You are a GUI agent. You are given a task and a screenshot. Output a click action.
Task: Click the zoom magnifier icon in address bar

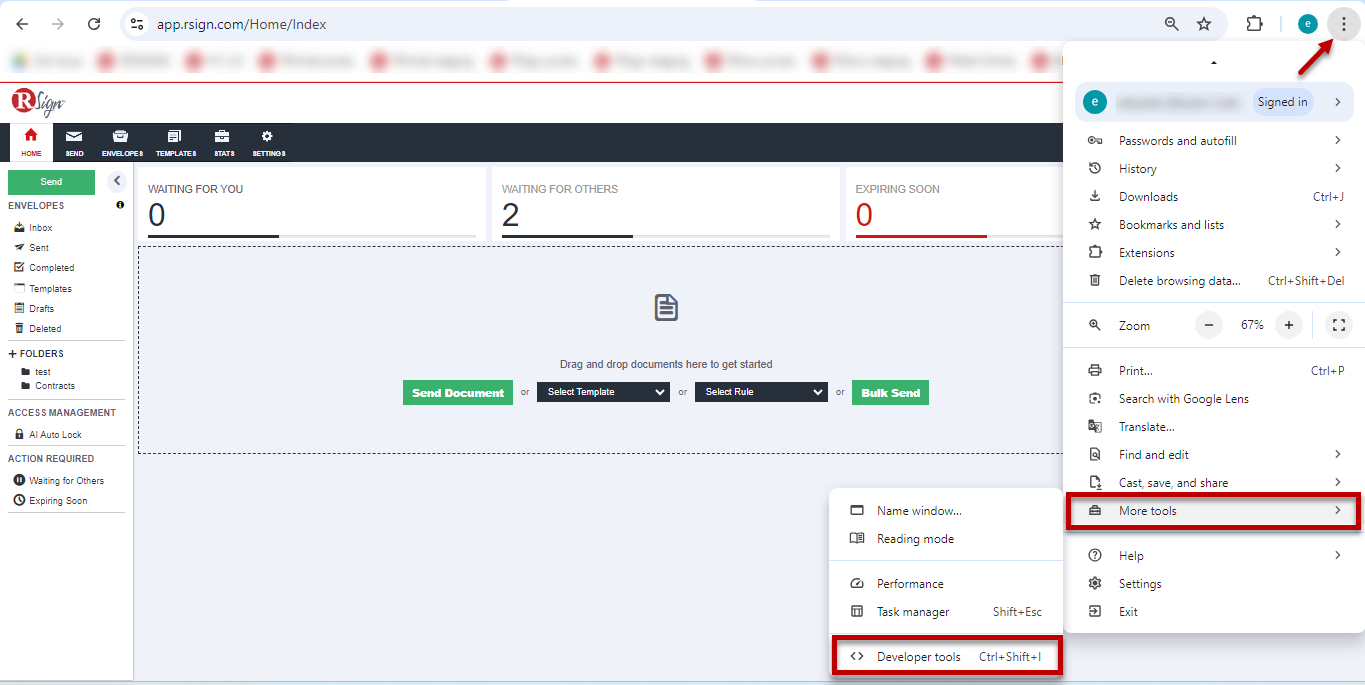click(x=1172, y=24)
